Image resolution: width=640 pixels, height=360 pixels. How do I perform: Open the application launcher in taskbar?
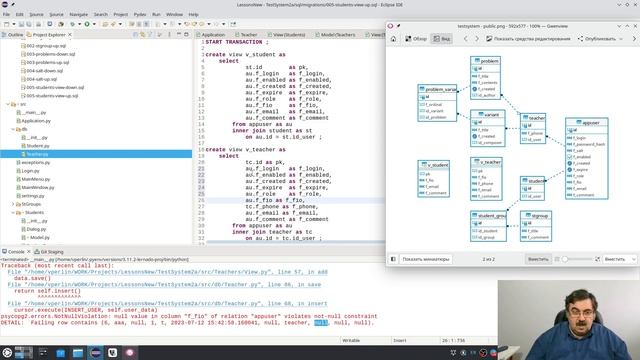[7, 353]
